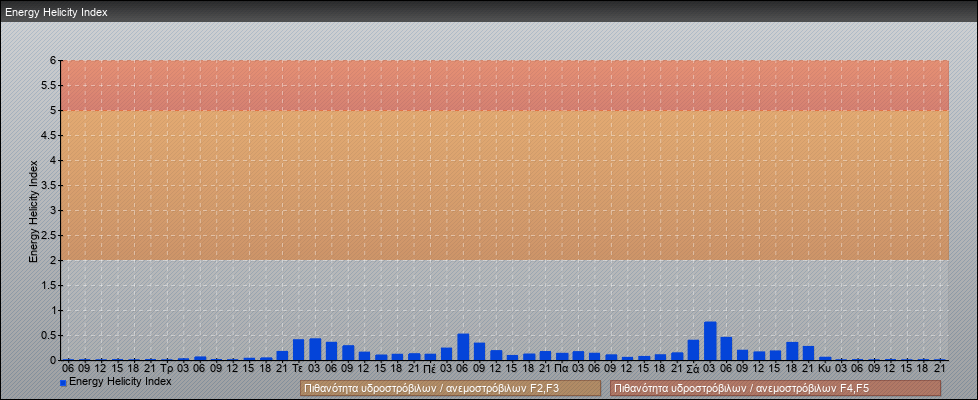This screenshot has width=978, height=400.
Task: Click the y-axis value 2
Action: (x=54, y=260)
